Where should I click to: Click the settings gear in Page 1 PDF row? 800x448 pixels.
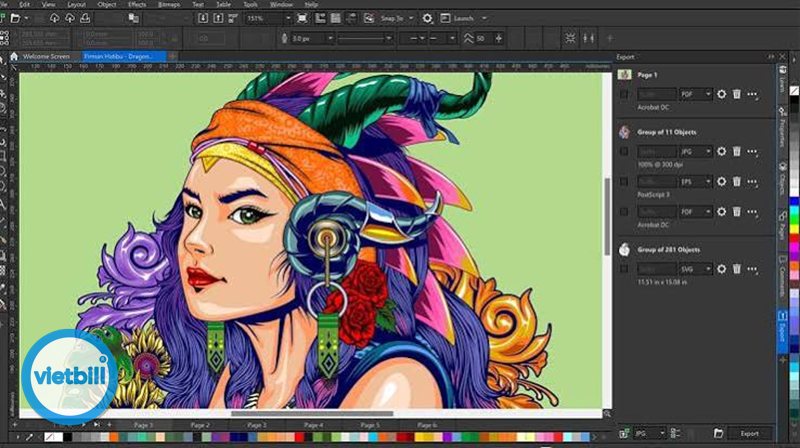pyautogui.click(x=721, y=94)
